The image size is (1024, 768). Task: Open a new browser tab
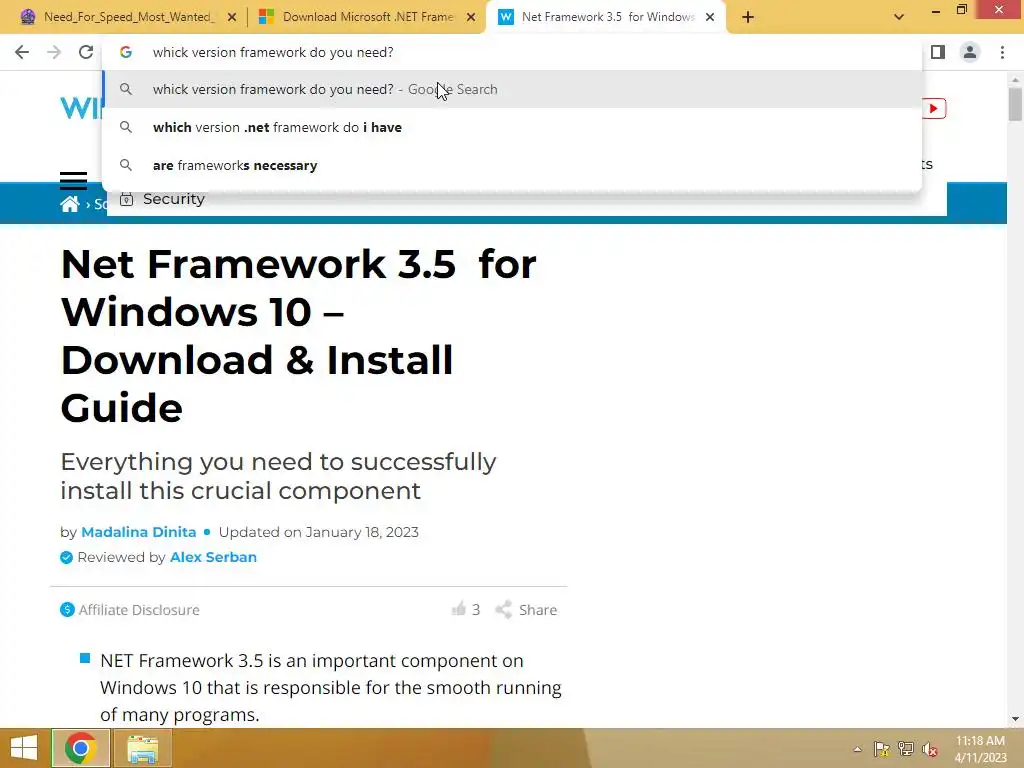tap(748, 17)
